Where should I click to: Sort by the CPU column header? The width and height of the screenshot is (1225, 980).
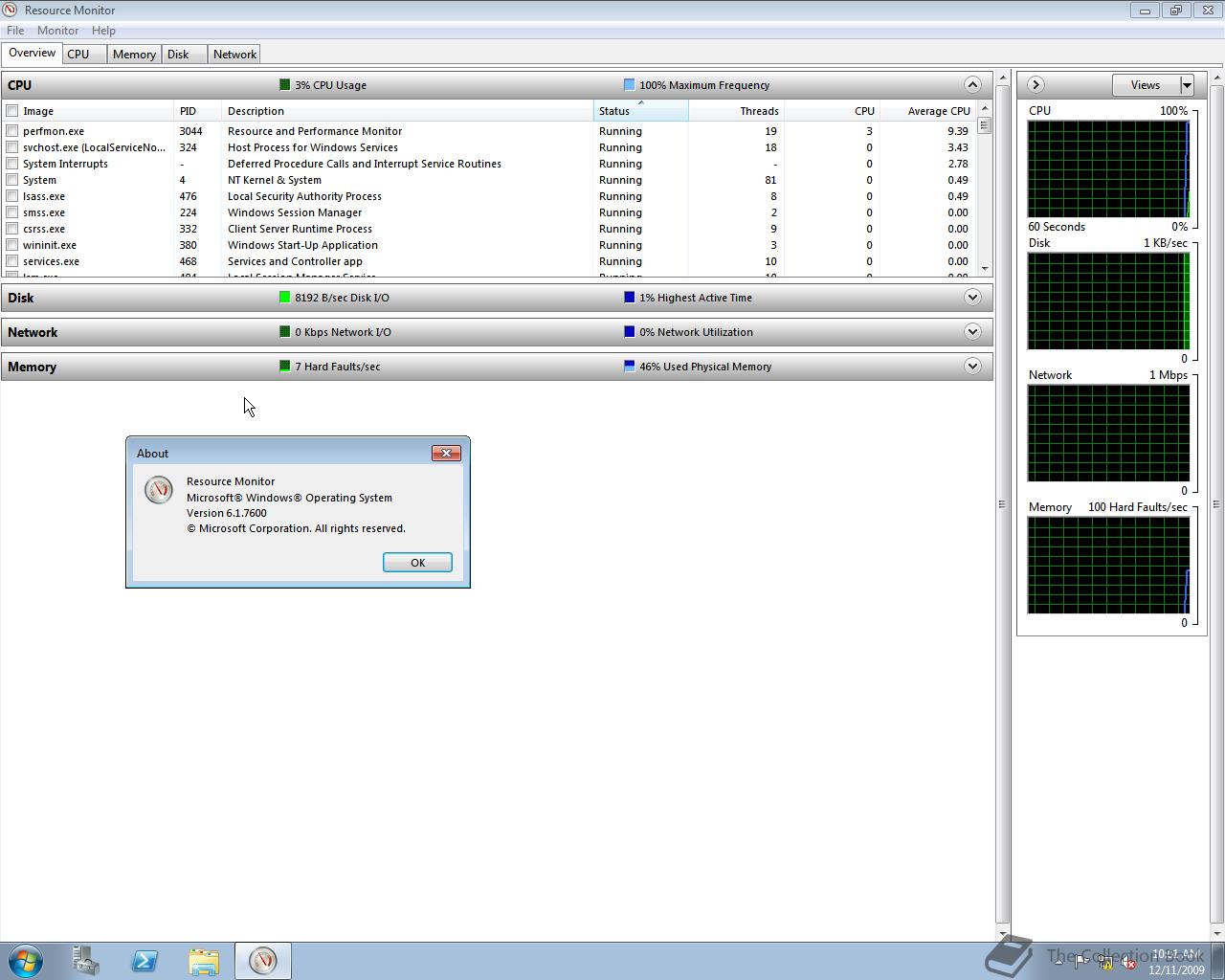tap(832, 111)
